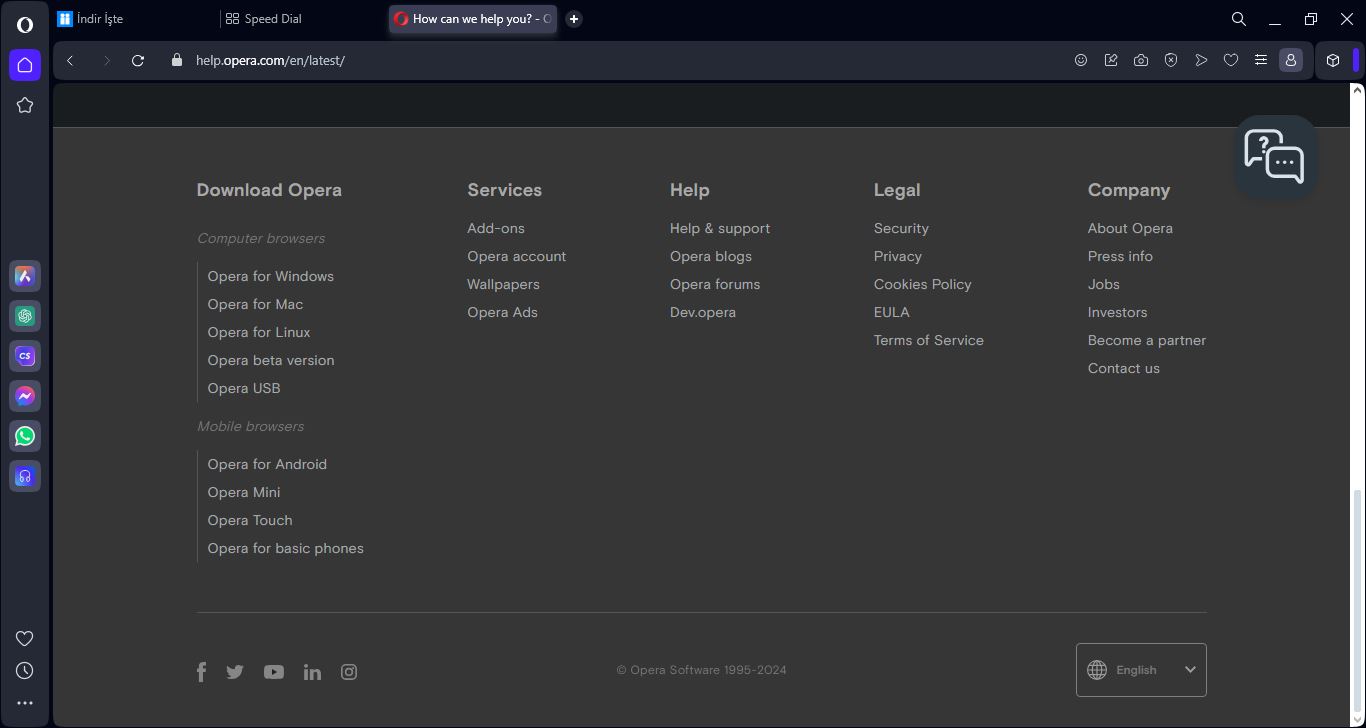The height and width of the screenshot is (728, 1366).
Task: Open the Opera USB link
Action: (244, 388)
